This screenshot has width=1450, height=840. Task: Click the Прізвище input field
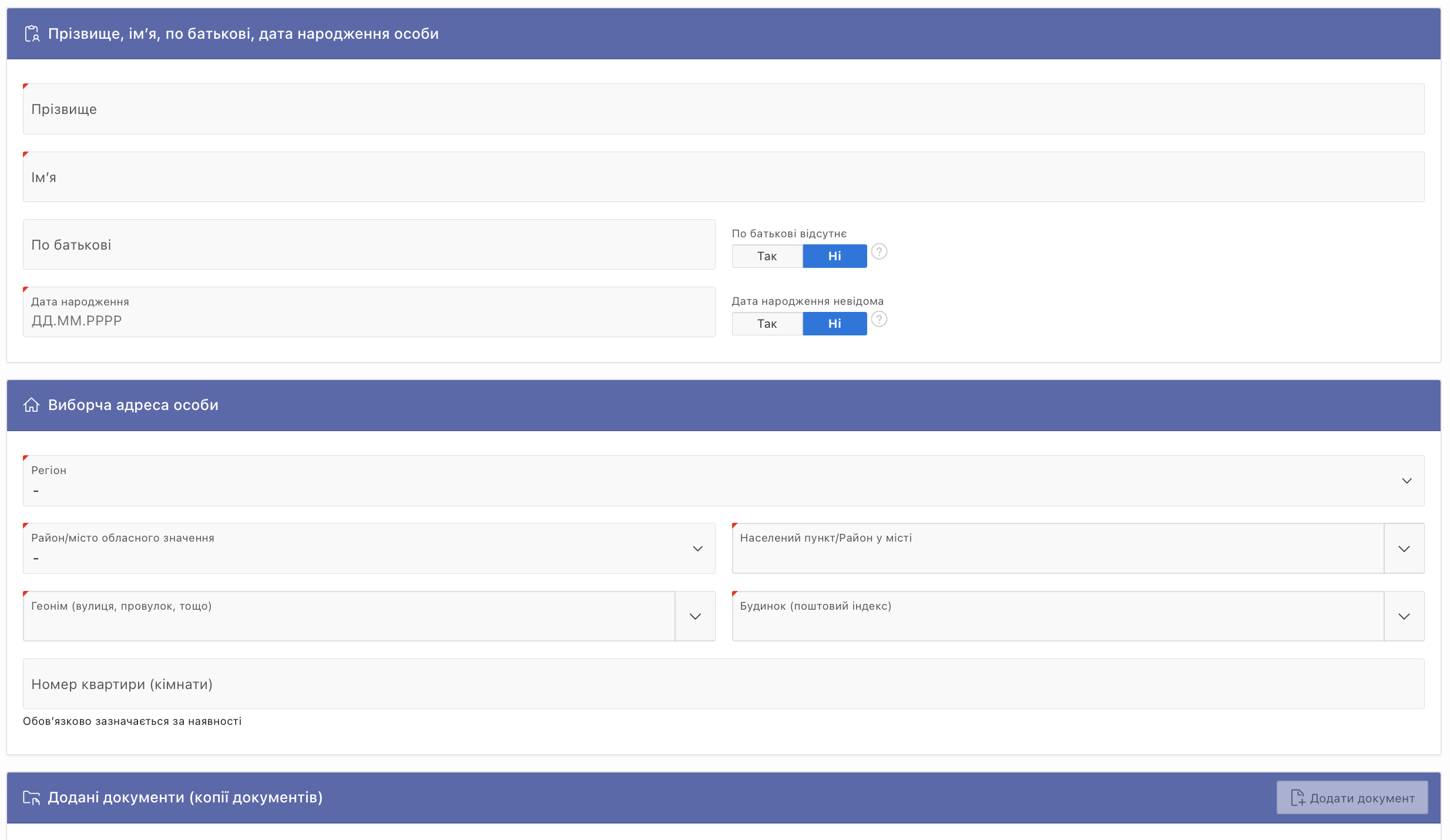click(x=723, y=109)
